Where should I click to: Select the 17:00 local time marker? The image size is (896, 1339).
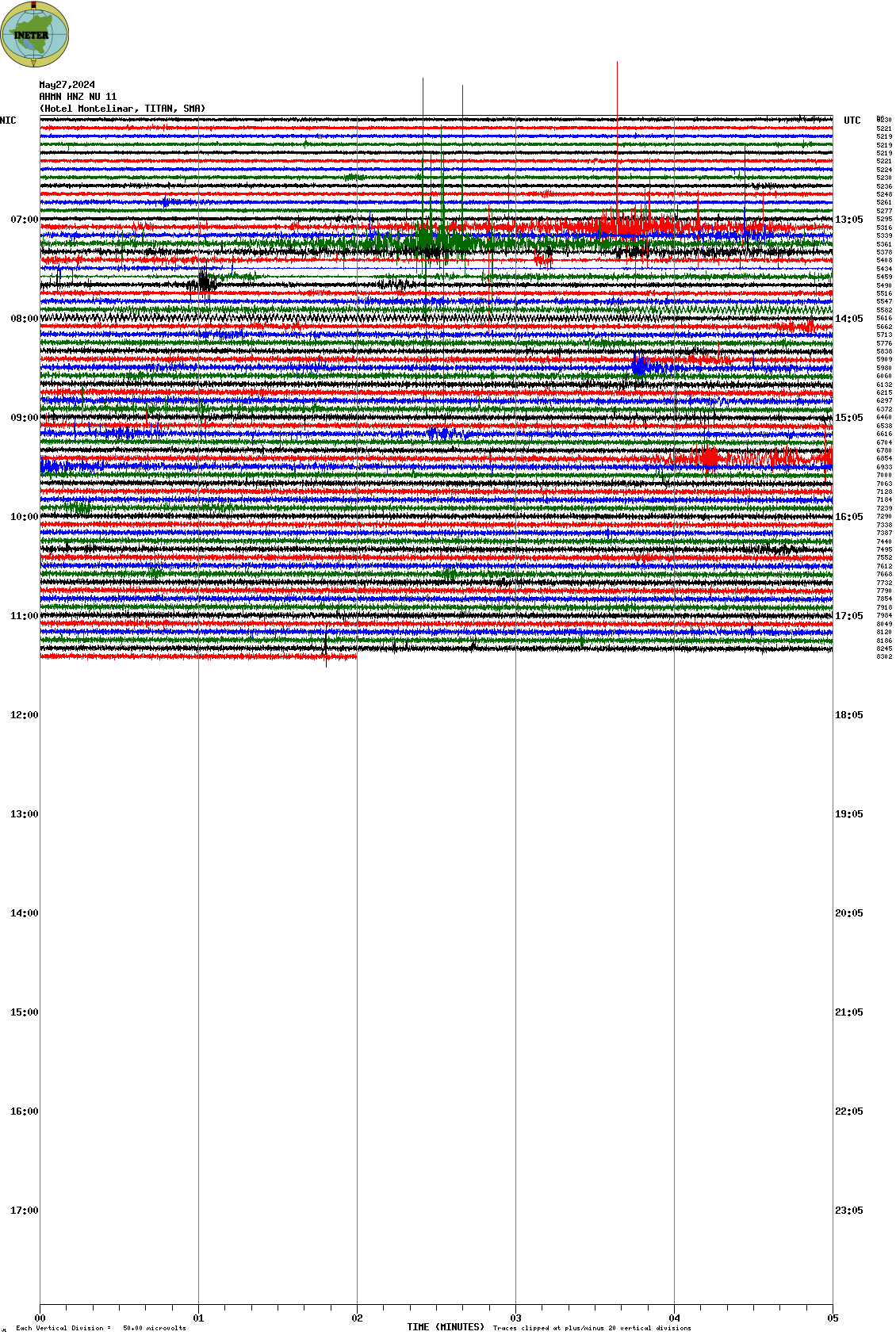pyautogui.click(x=24, y=1211)
